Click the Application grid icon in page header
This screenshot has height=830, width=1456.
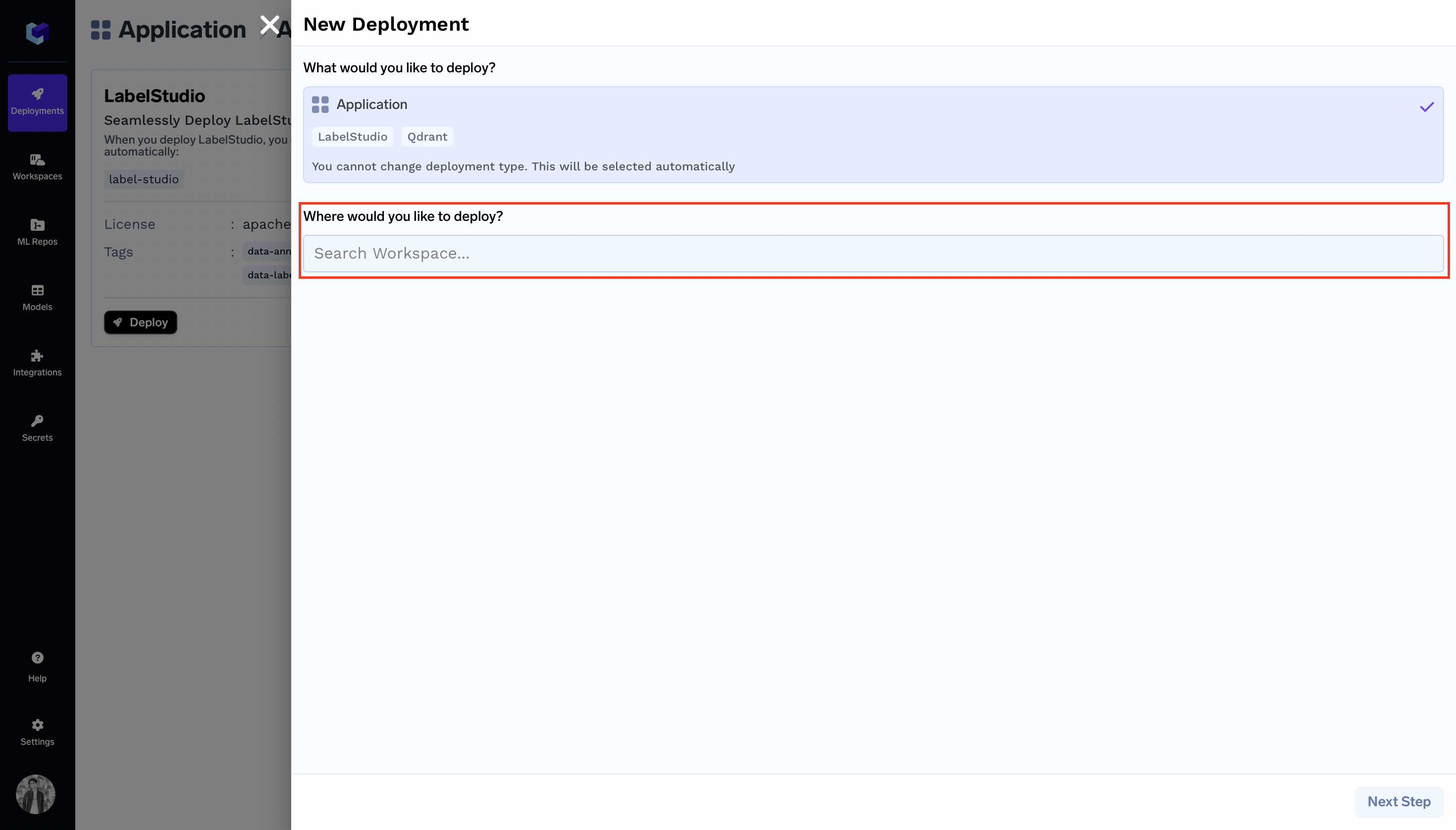tap(101, 30)
